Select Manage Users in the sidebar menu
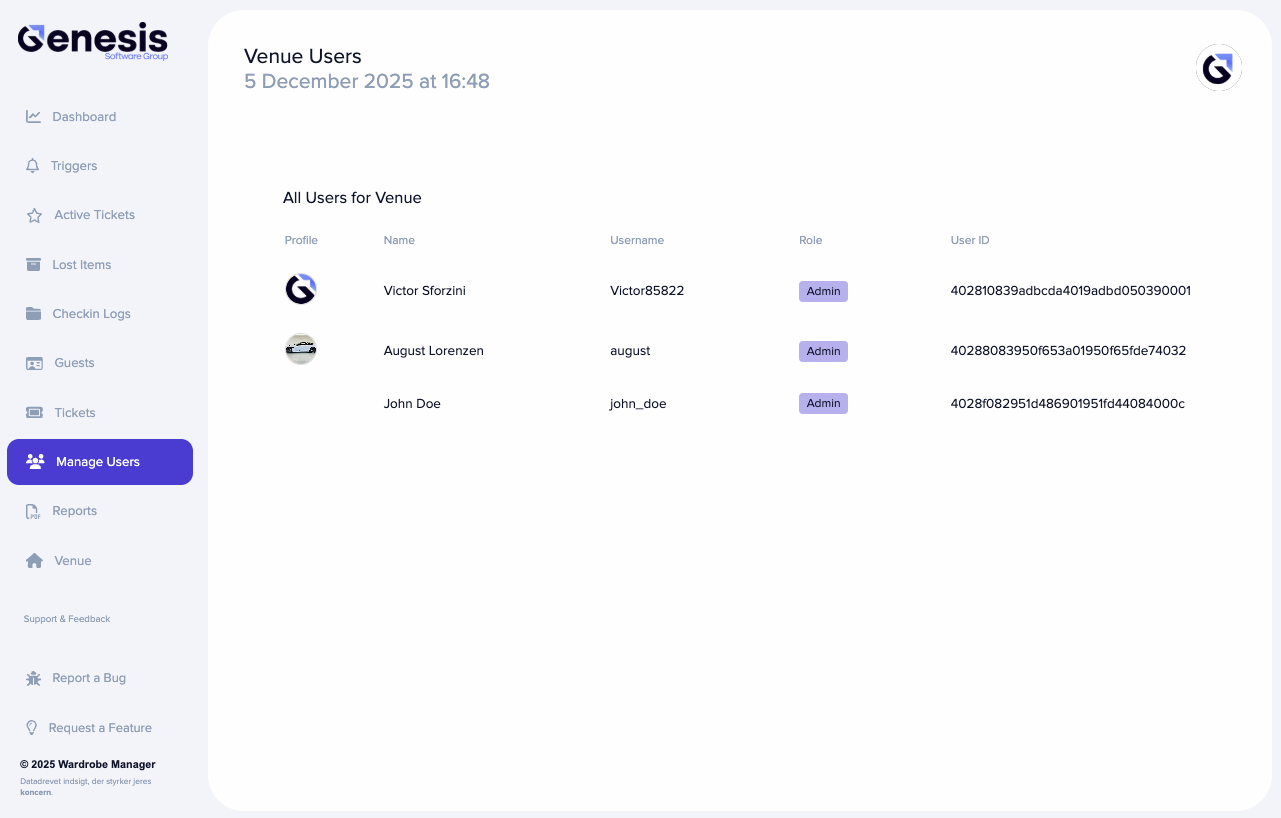This screenshot has height=818, width=1281. tap(97, 461)
